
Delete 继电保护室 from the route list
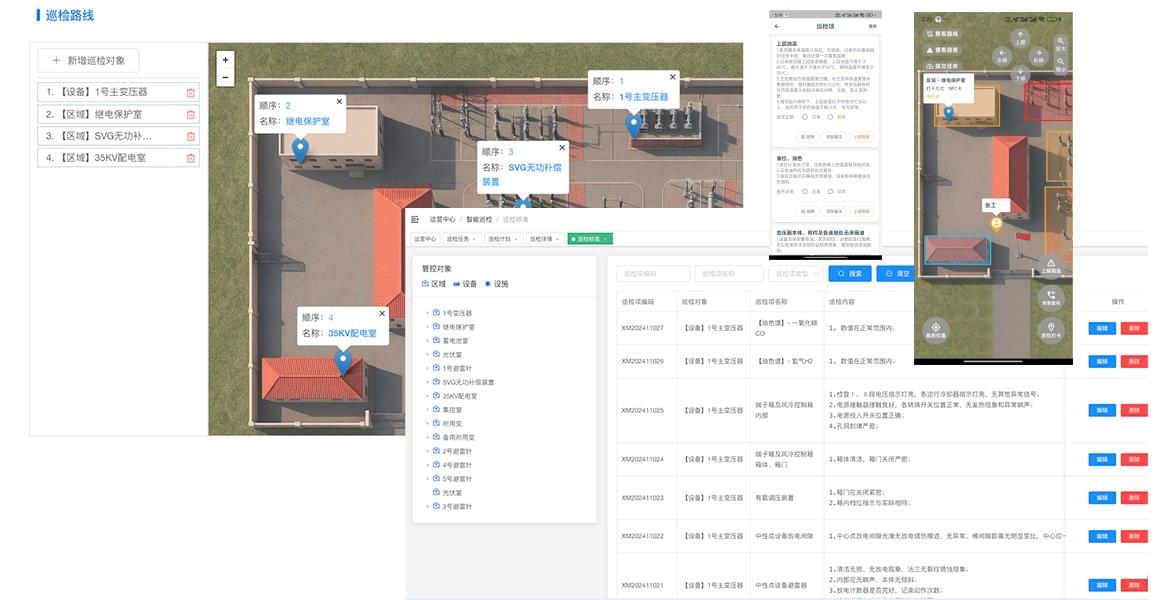(x=191, y=115)
